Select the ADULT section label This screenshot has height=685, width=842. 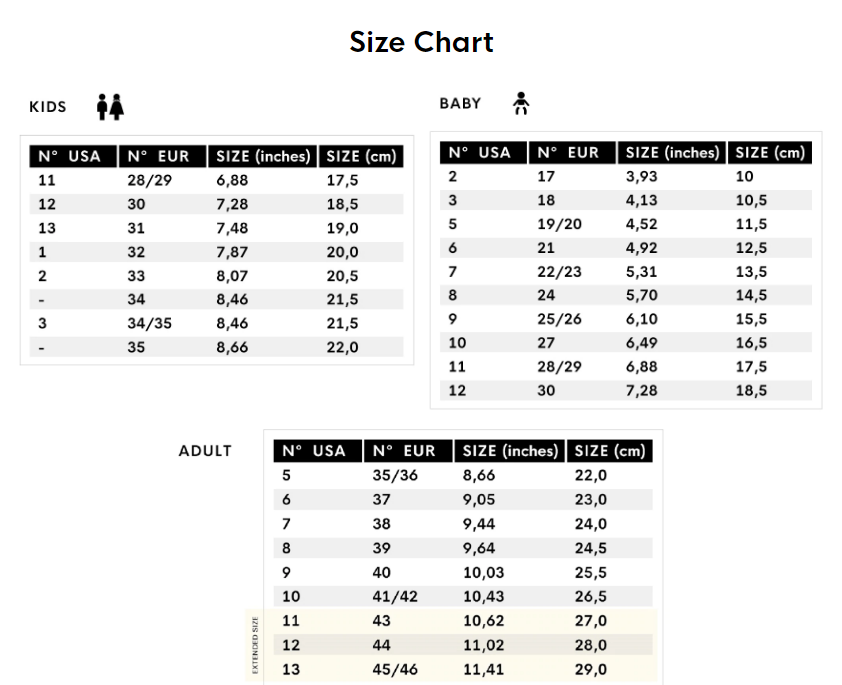click(x=205, y=451)
